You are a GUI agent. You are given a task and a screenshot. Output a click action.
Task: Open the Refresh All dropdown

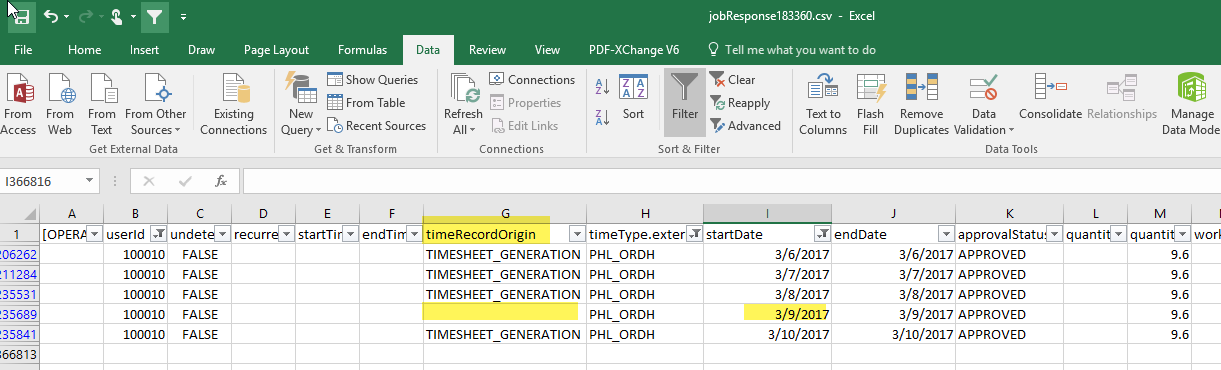pos(463,105)
